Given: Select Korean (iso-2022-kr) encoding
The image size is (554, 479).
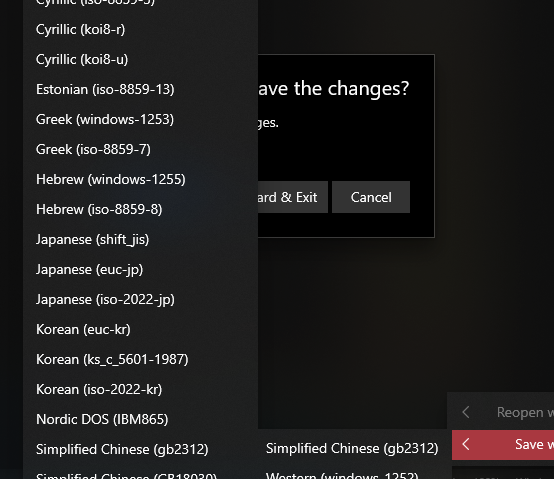Looking at the screenshot, I should pos(140,390).
